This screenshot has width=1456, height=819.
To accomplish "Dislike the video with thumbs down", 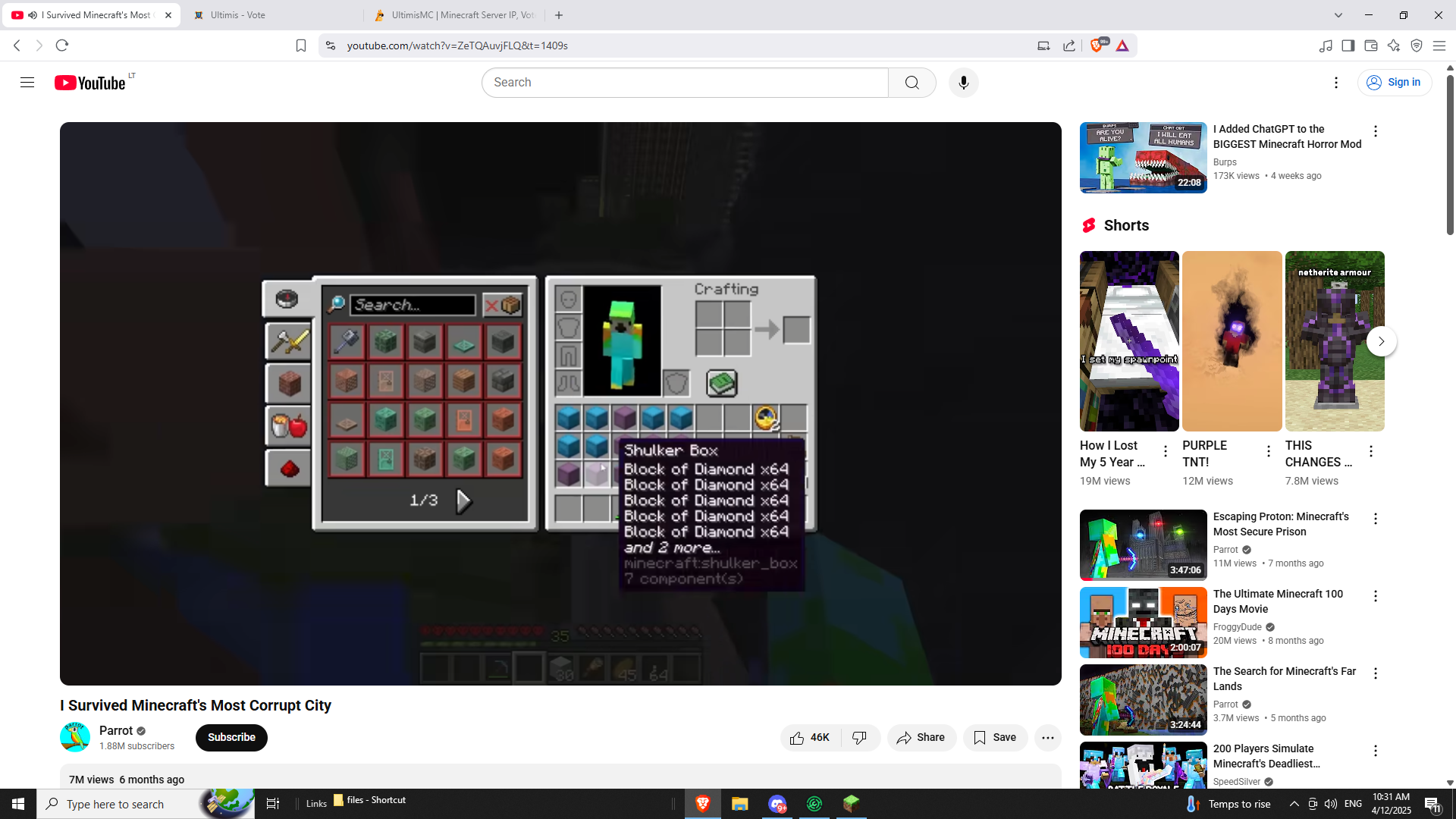I will (859, 737).
